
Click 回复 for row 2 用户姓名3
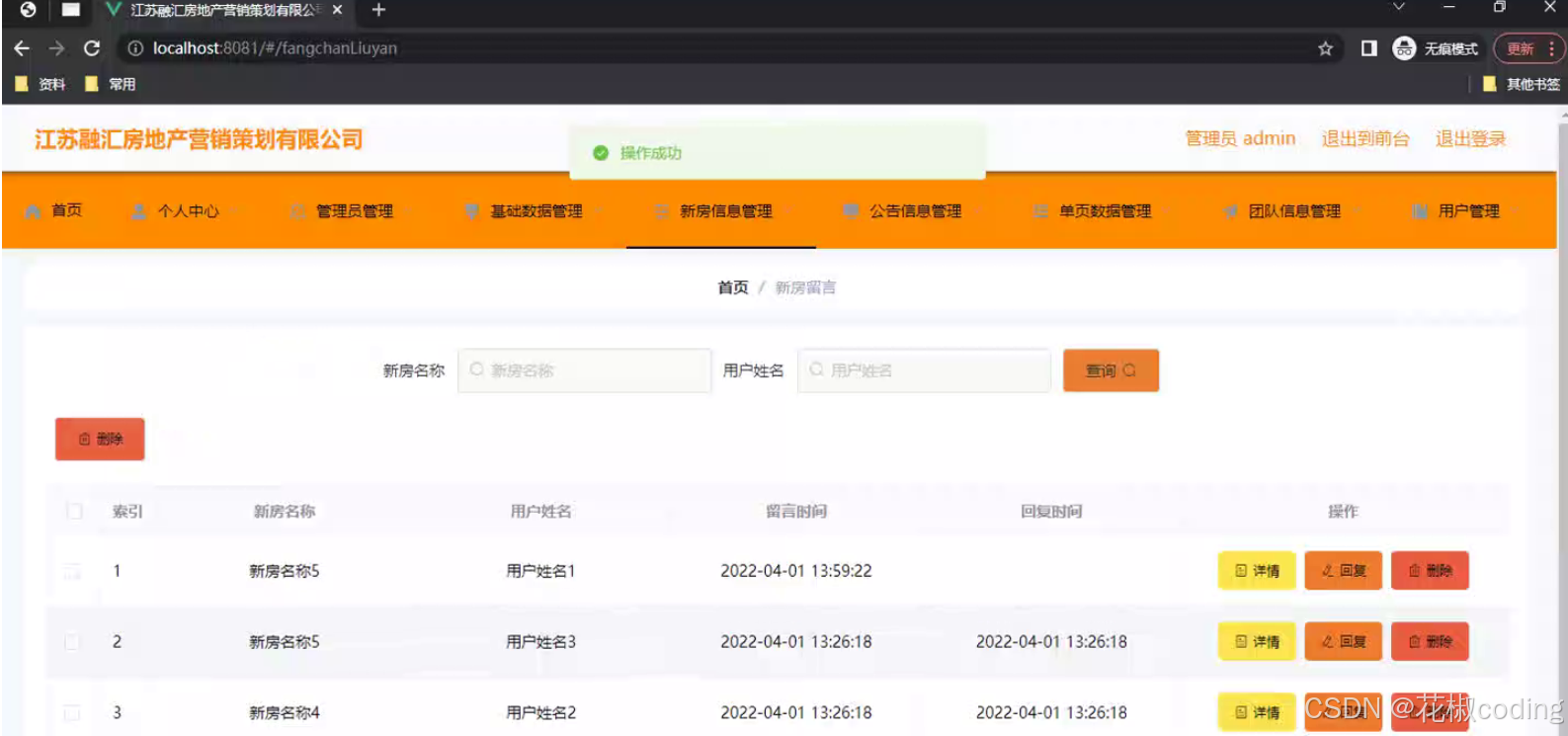click(x=1344, y=641)
